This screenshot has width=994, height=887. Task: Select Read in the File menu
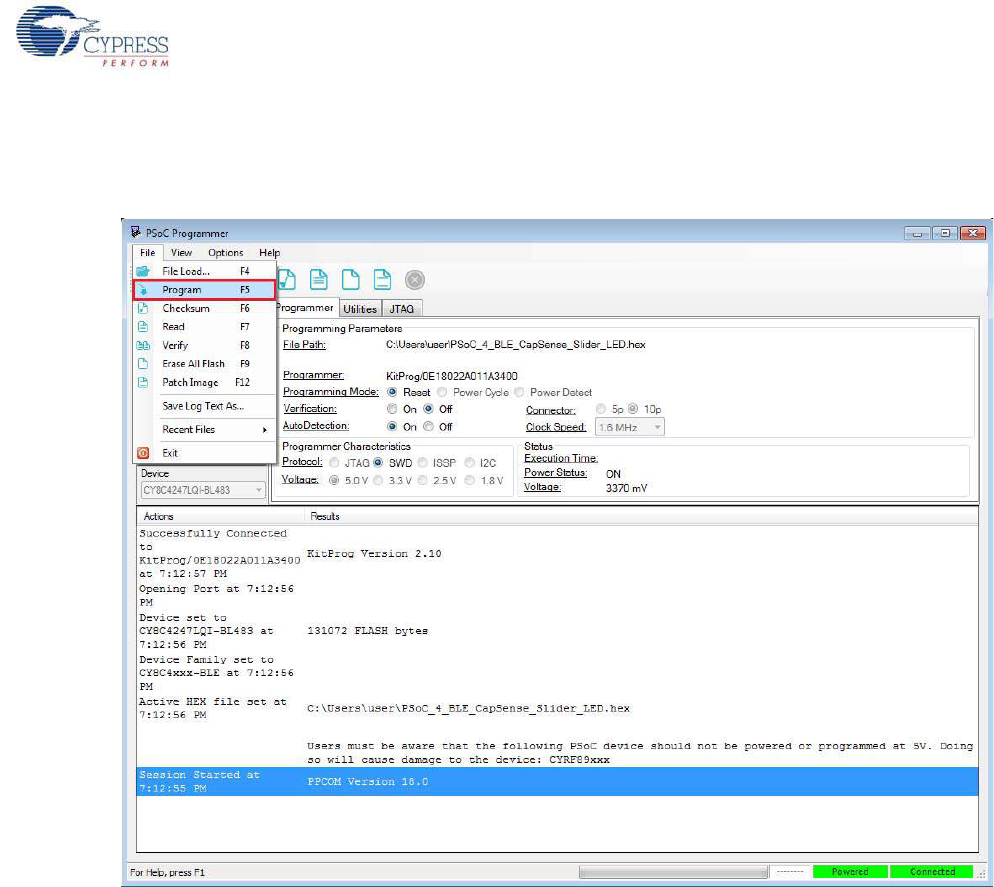[x=204, y=327]
